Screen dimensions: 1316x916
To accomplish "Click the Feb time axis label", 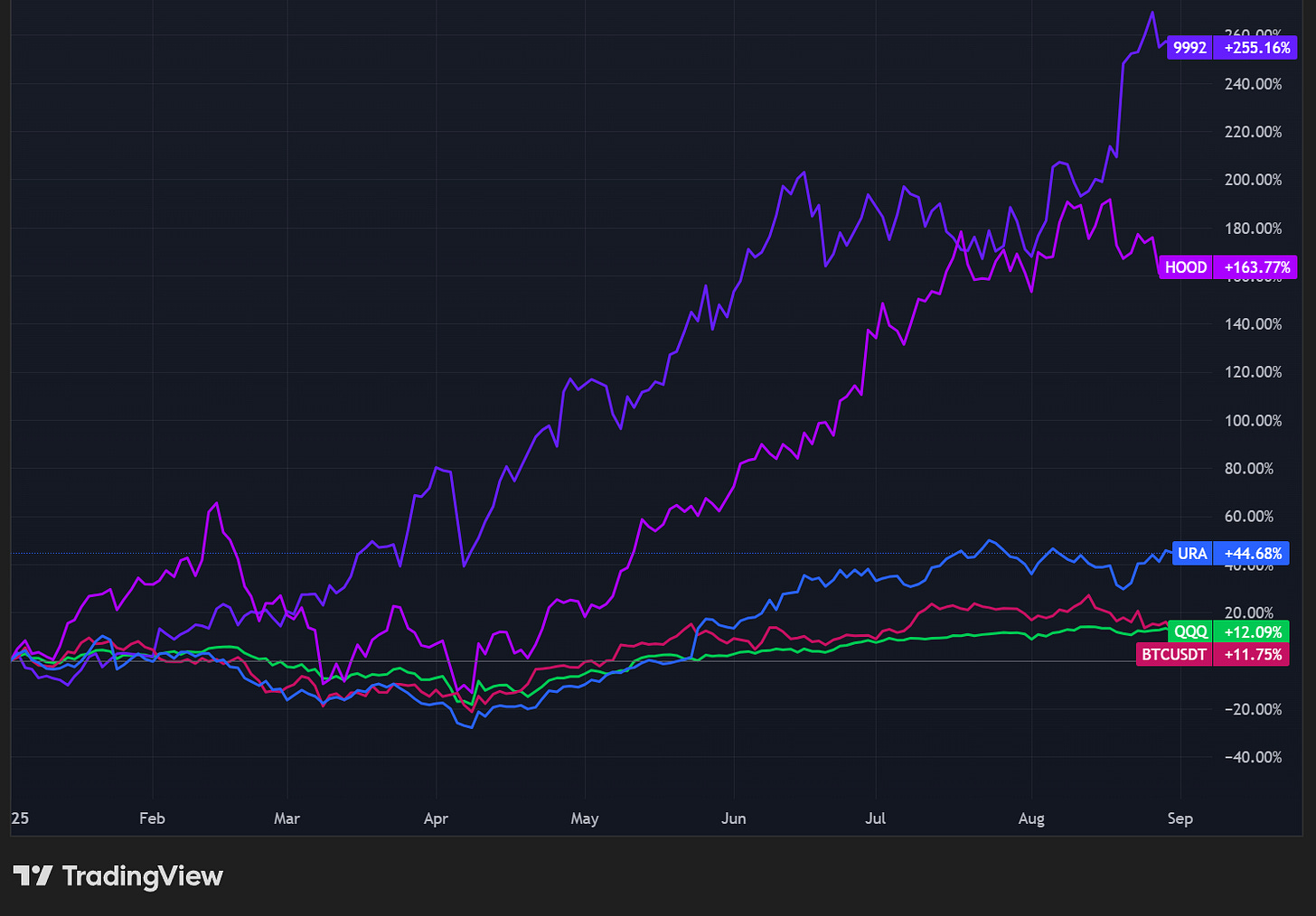I will pyautogui.click(x=152, y=818).
